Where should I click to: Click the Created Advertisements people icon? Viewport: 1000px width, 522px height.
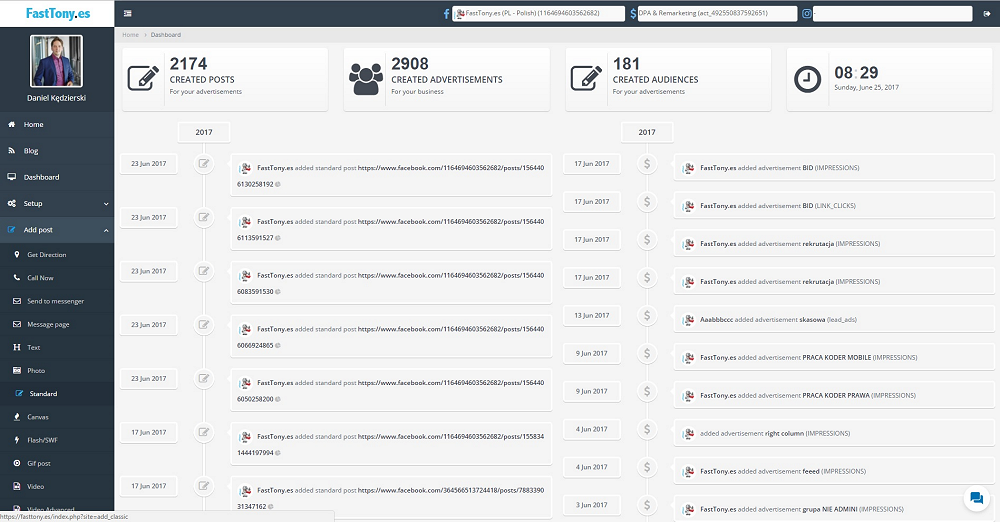point(365,79)
